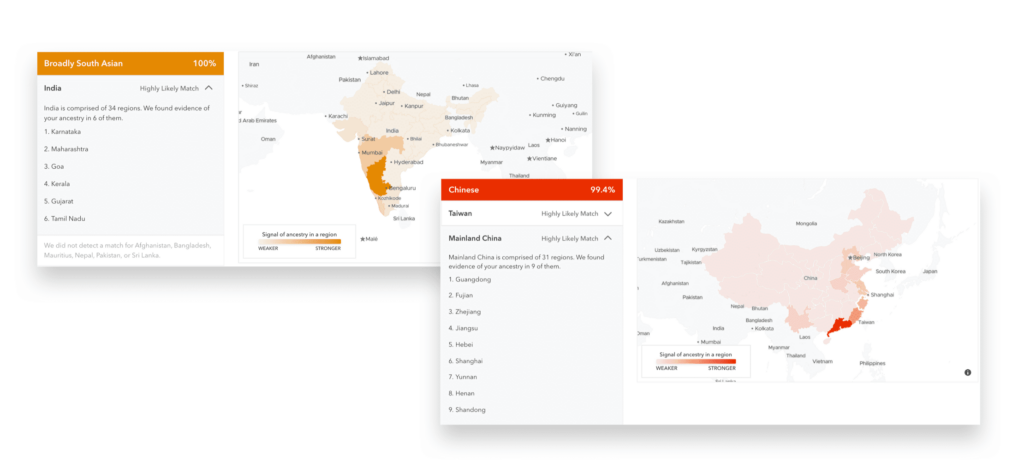Click Bhubaneshwar city label on map

pyautogui.click(x=452, y=144)
